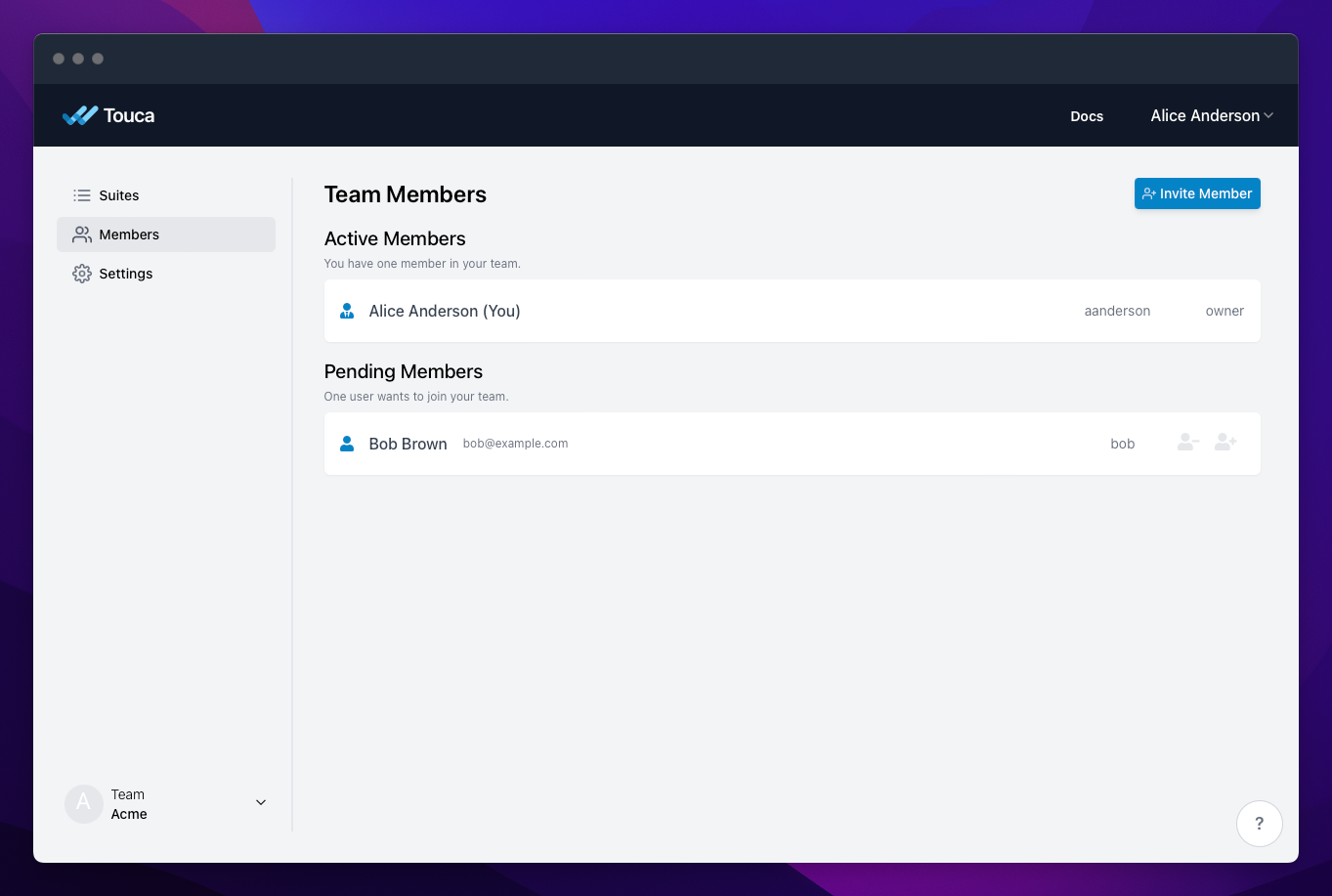Open the Suites page

tap(166, 195)
